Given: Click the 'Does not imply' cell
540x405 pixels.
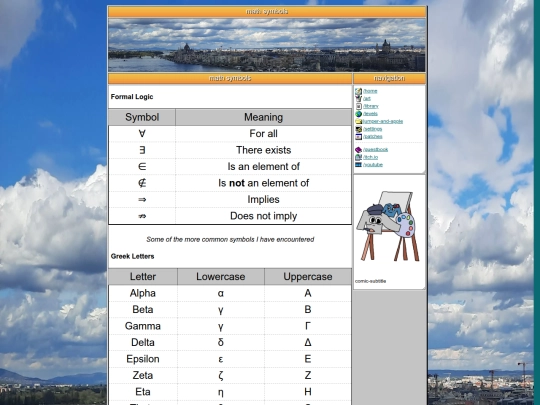Looking at the screenshot, I should (x=263, y=216).
